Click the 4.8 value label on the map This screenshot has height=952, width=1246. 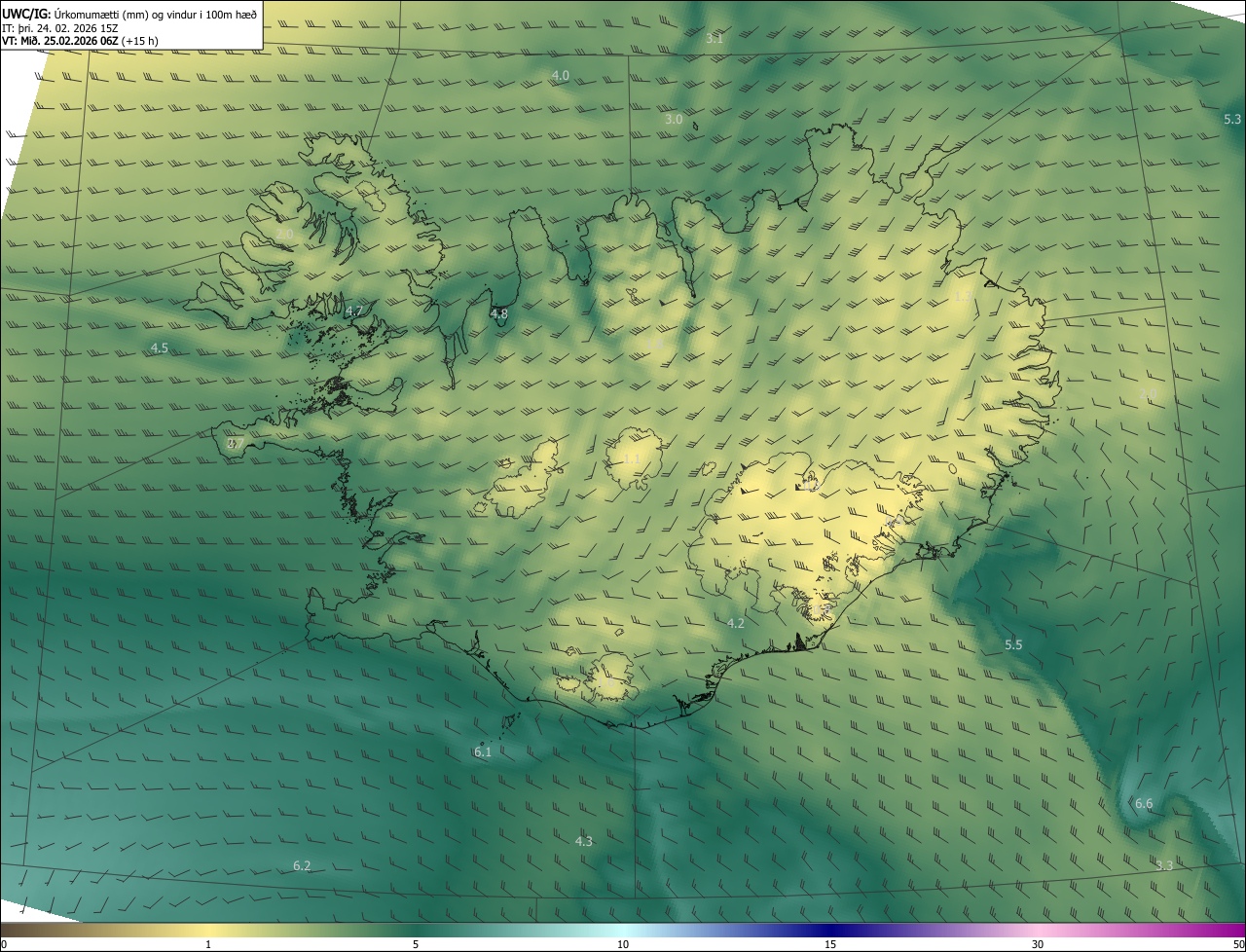pos(498,313)
